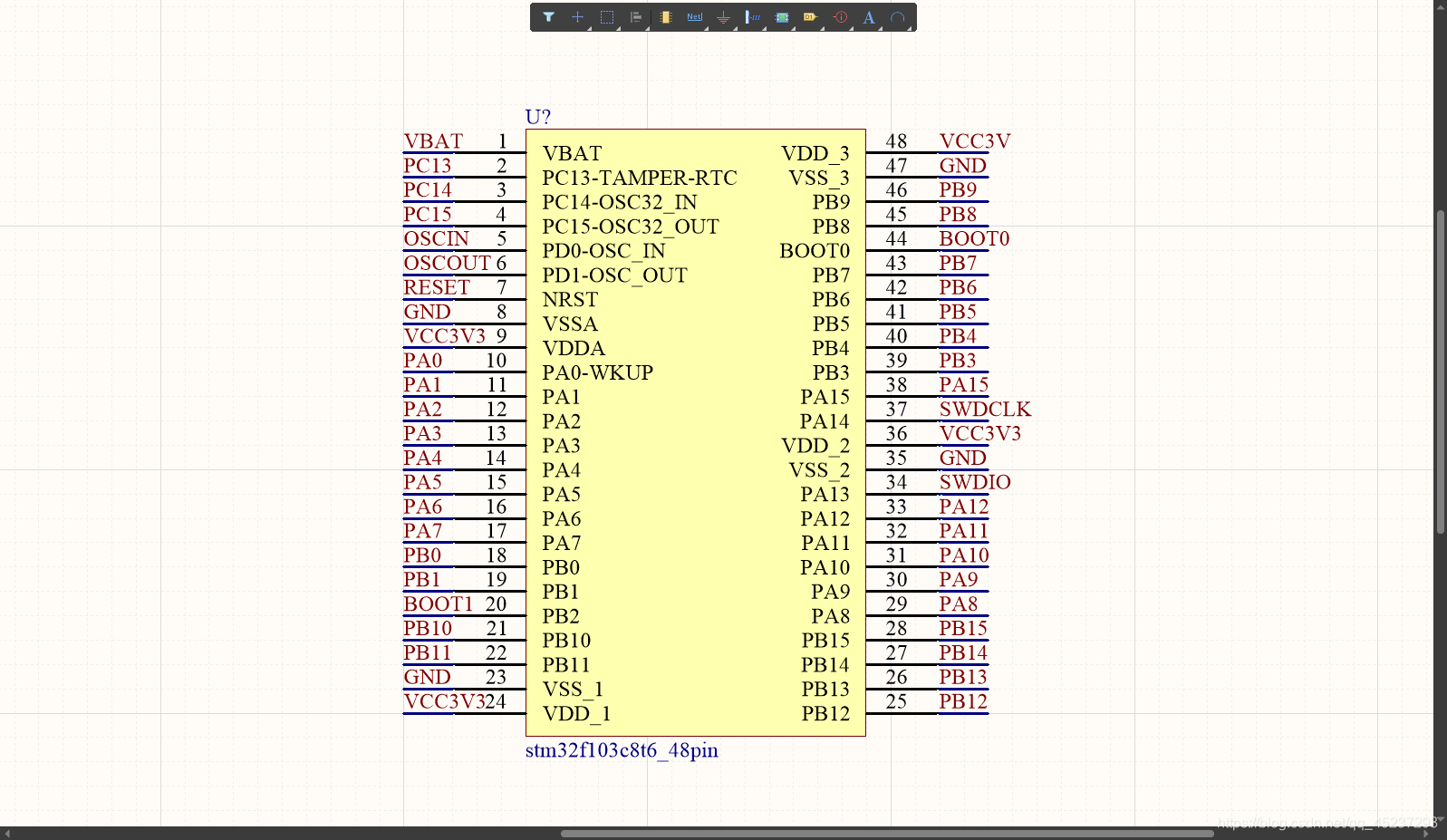The height and width of the screenshot is (840, 1447).
Task: Open the selection filter funnel icon
Action: (x=548, y=17)
